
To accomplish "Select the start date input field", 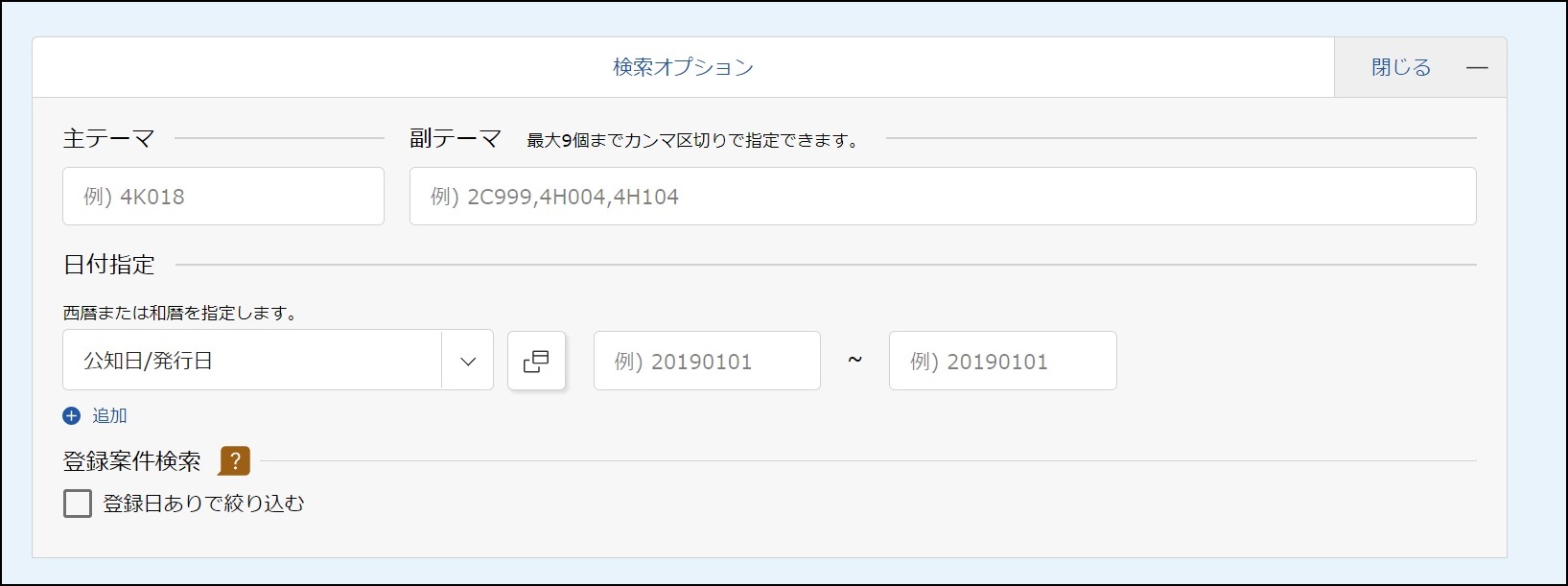I will point(707,362).
